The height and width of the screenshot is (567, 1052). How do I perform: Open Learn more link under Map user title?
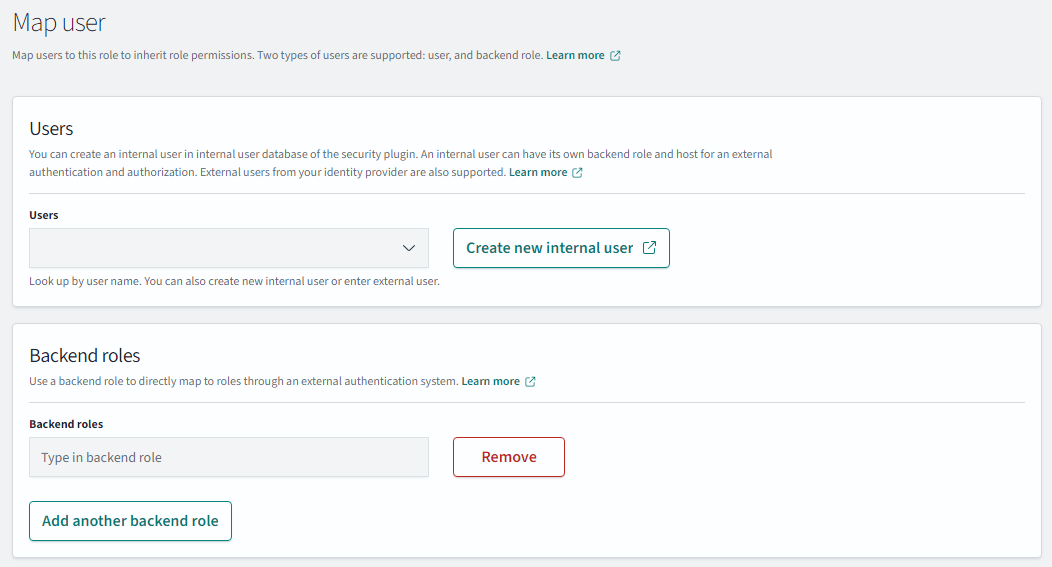point(575,56)
